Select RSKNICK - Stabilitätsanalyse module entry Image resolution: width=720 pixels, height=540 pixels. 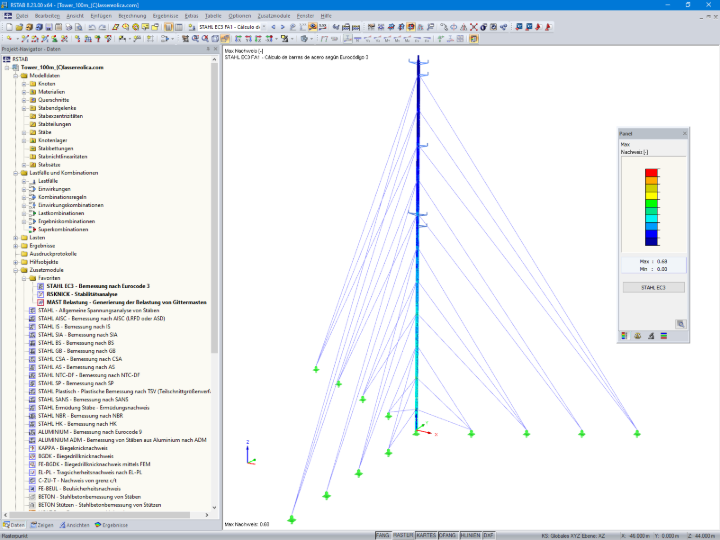(x=82, y=294)
